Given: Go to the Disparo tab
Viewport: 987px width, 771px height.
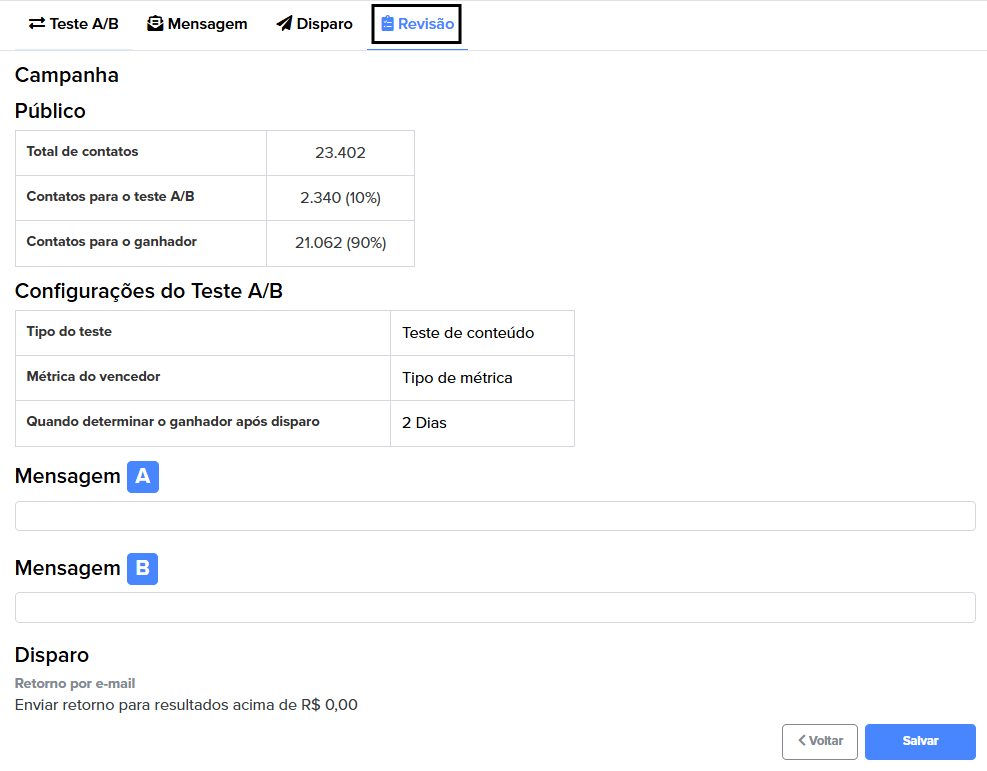Looking at the screenshot, I should (x=314, y=24).
